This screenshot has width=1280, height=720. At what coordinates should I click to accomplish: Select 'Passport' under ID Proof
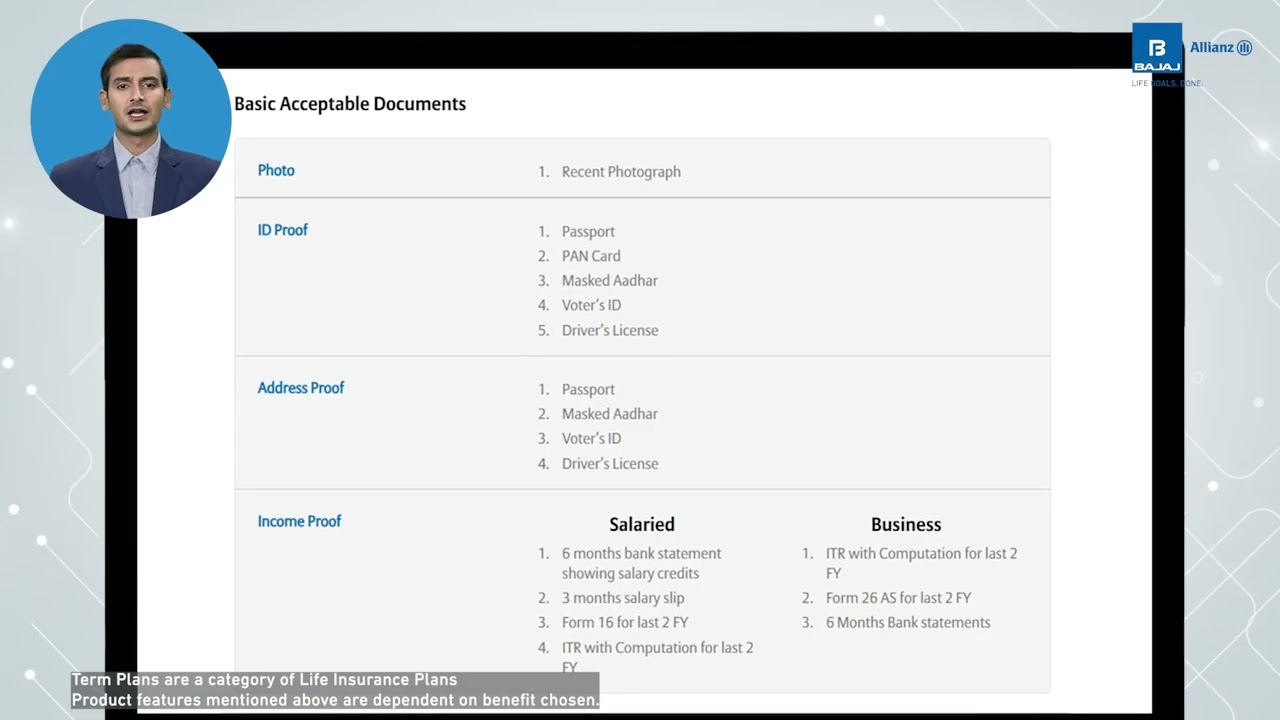click(588, 232)
